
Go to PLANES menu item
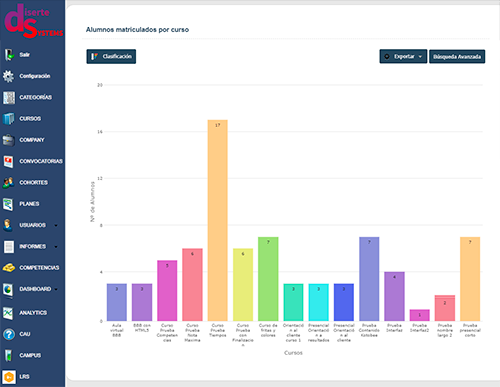pyautogui.click(x=29, y=204)
